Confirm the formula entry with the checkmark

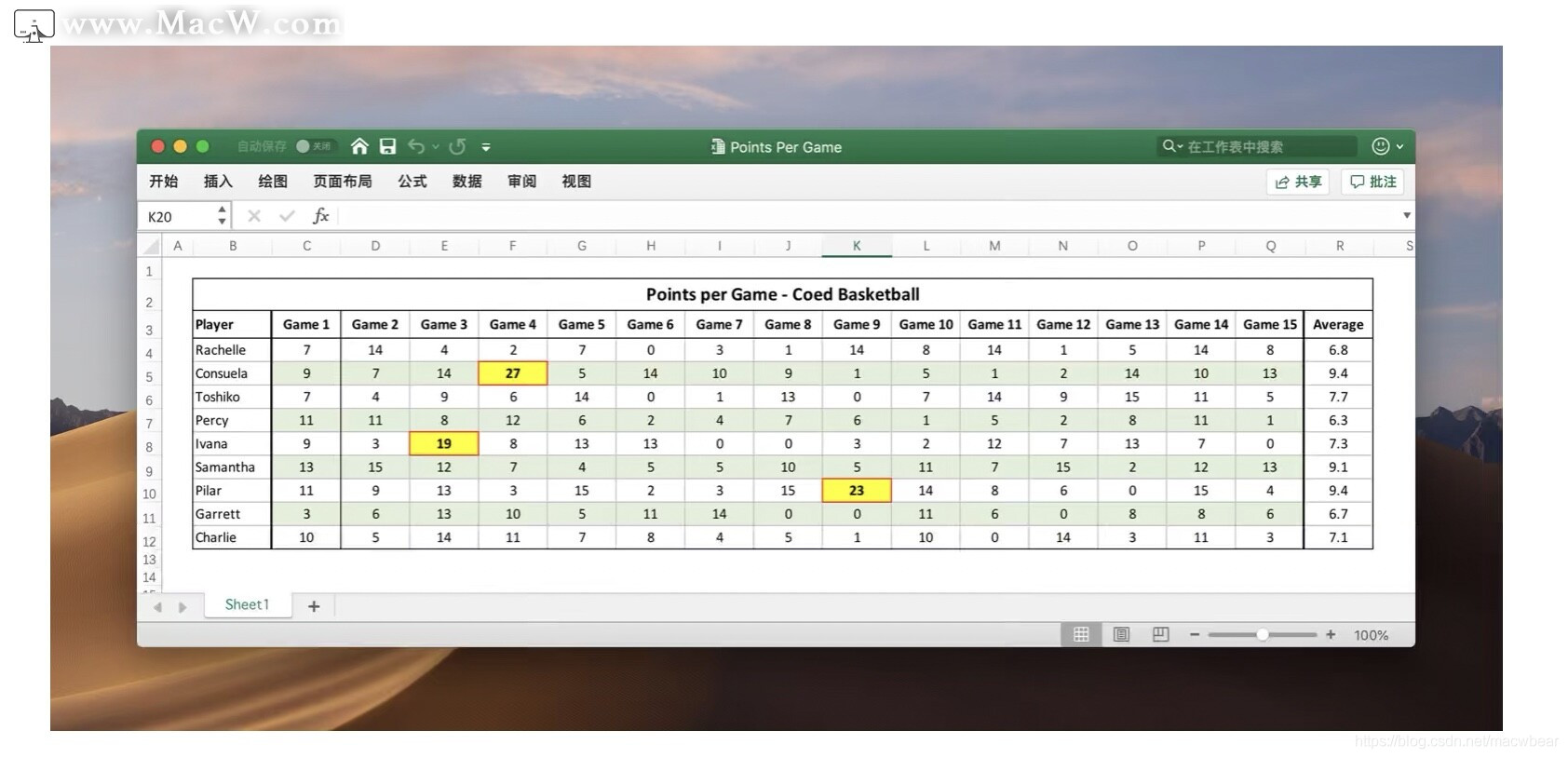click(287, 216)
